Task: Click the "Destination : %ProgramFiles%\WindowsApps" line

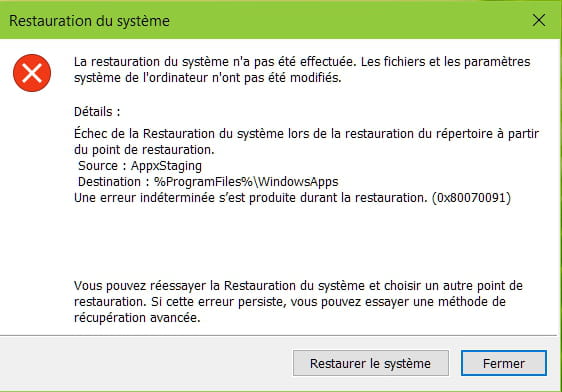Action: point(208,182)
